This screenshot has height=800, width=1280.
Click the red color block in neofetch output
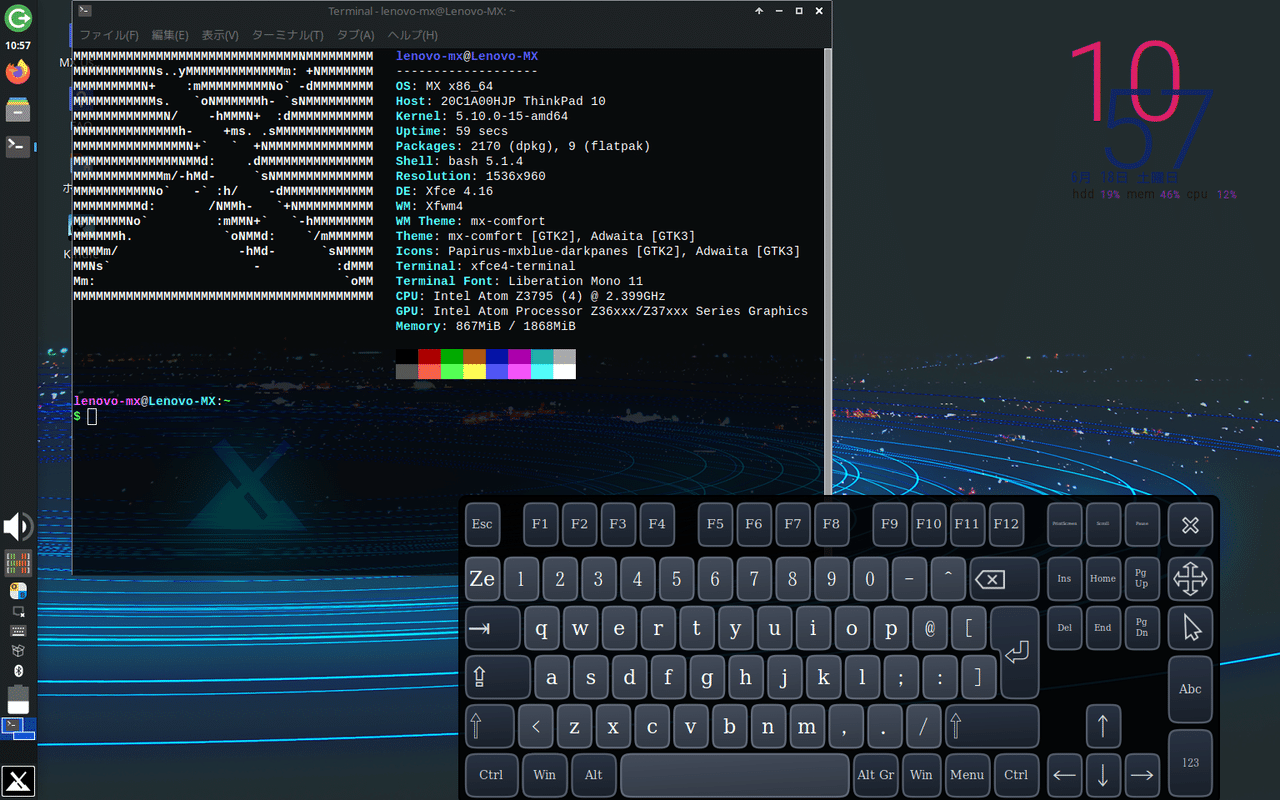tap(429, 356)
